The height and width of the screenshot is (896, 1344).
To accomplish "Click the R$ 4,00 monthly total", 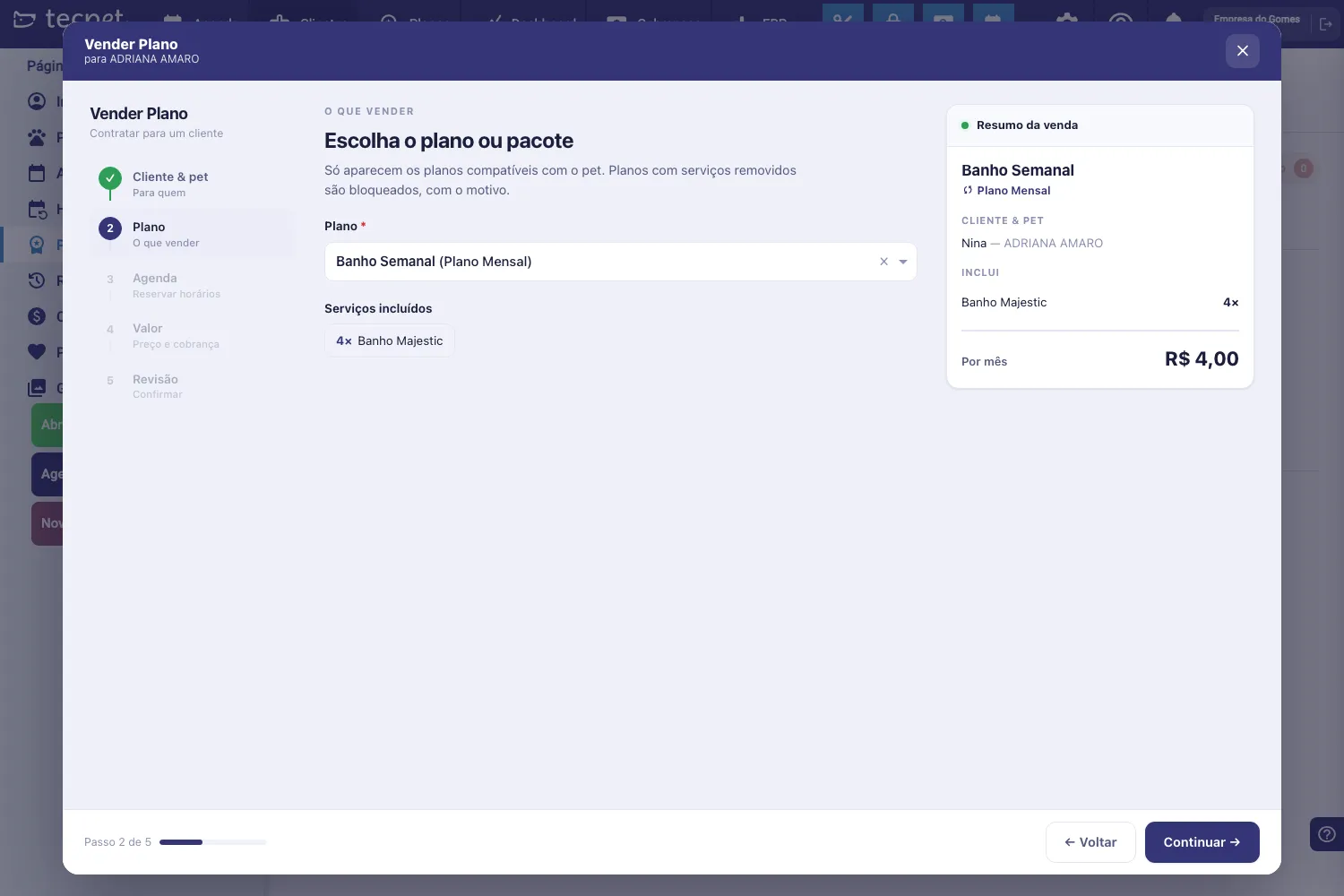I will pos(1202,358).
